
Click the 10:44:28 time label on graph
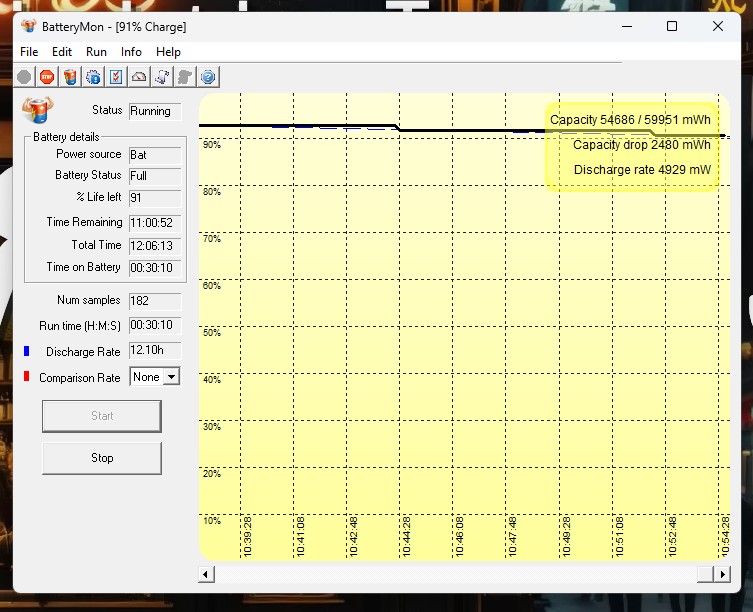point(406,537)
